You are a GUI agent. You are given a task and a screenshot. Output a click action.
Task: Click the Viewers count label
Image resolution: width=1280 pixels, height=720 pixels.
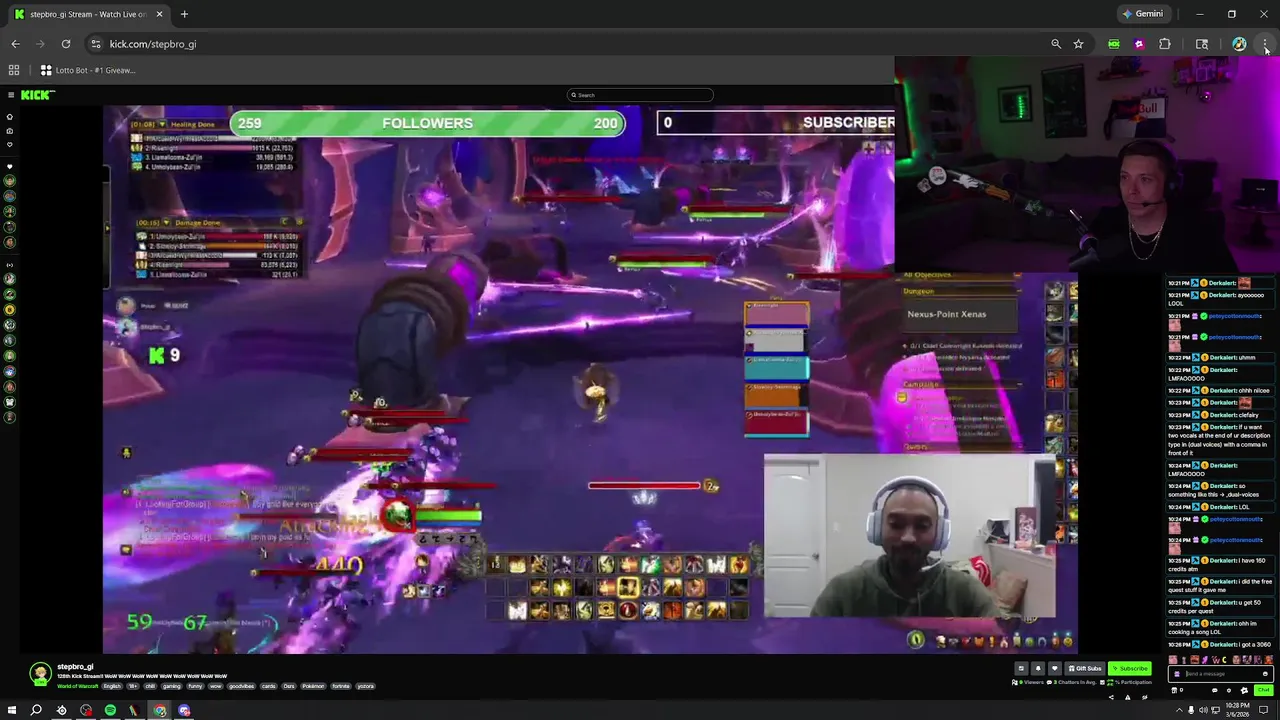(1031, 682)
